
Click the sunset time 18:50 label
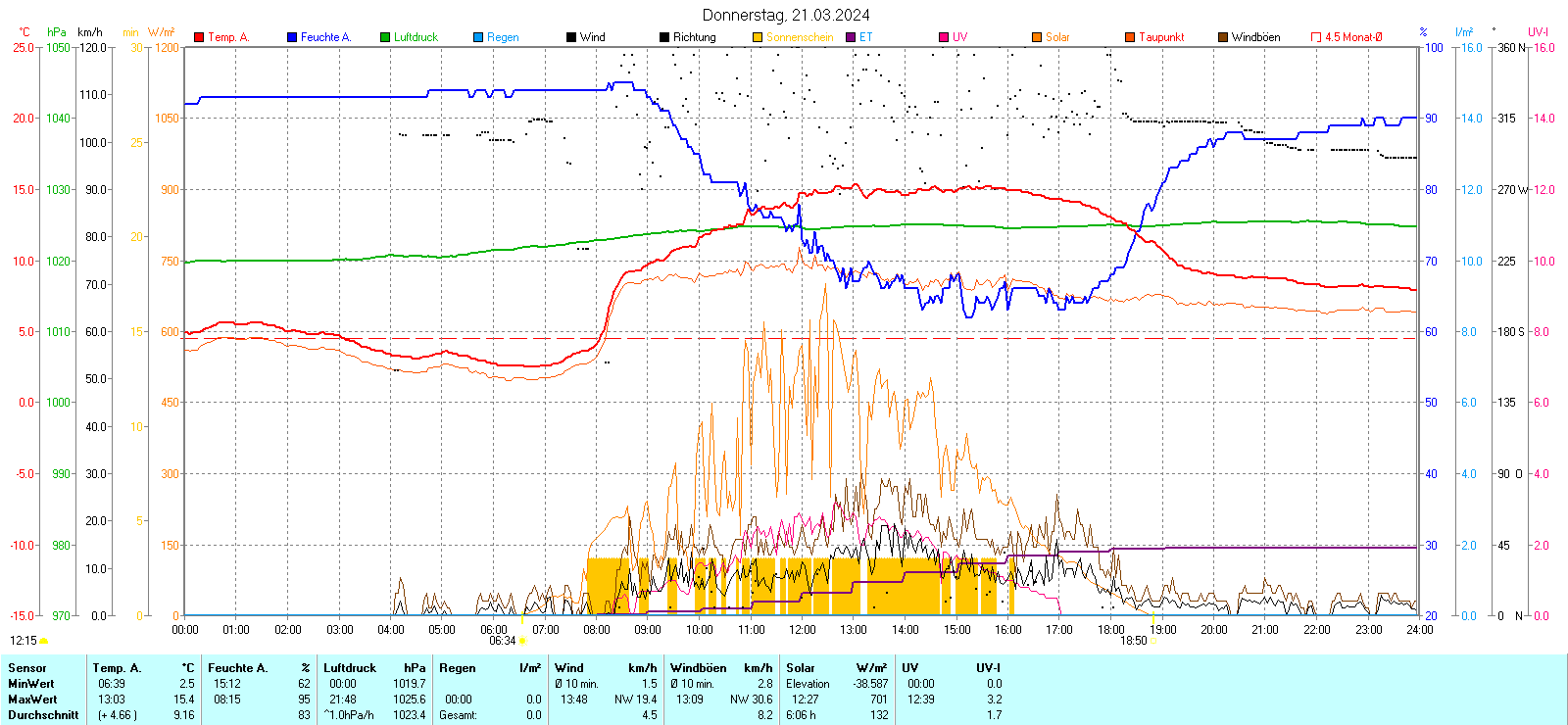click(x=1133, y=641)
